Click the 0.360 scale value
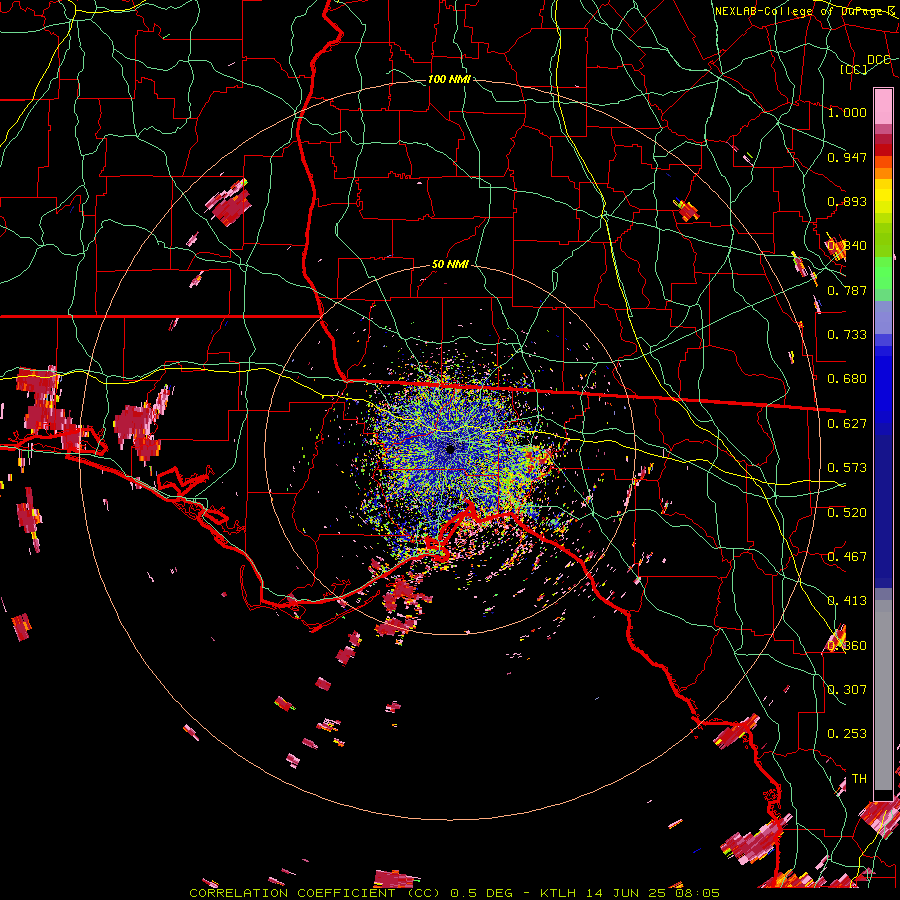 coord(847,646)
